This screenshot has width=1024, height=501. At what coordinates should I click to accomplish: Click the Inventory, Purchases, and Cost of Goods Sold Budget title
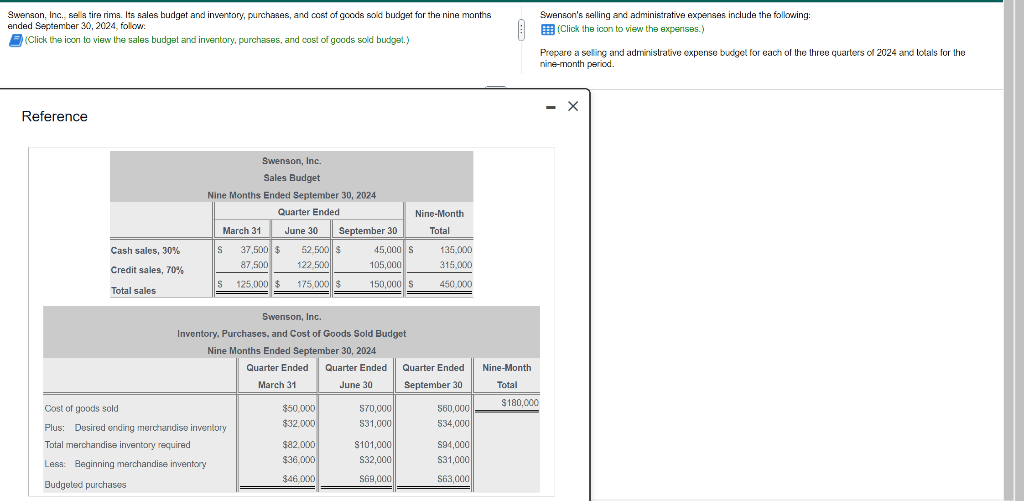[x=292, y=333]
